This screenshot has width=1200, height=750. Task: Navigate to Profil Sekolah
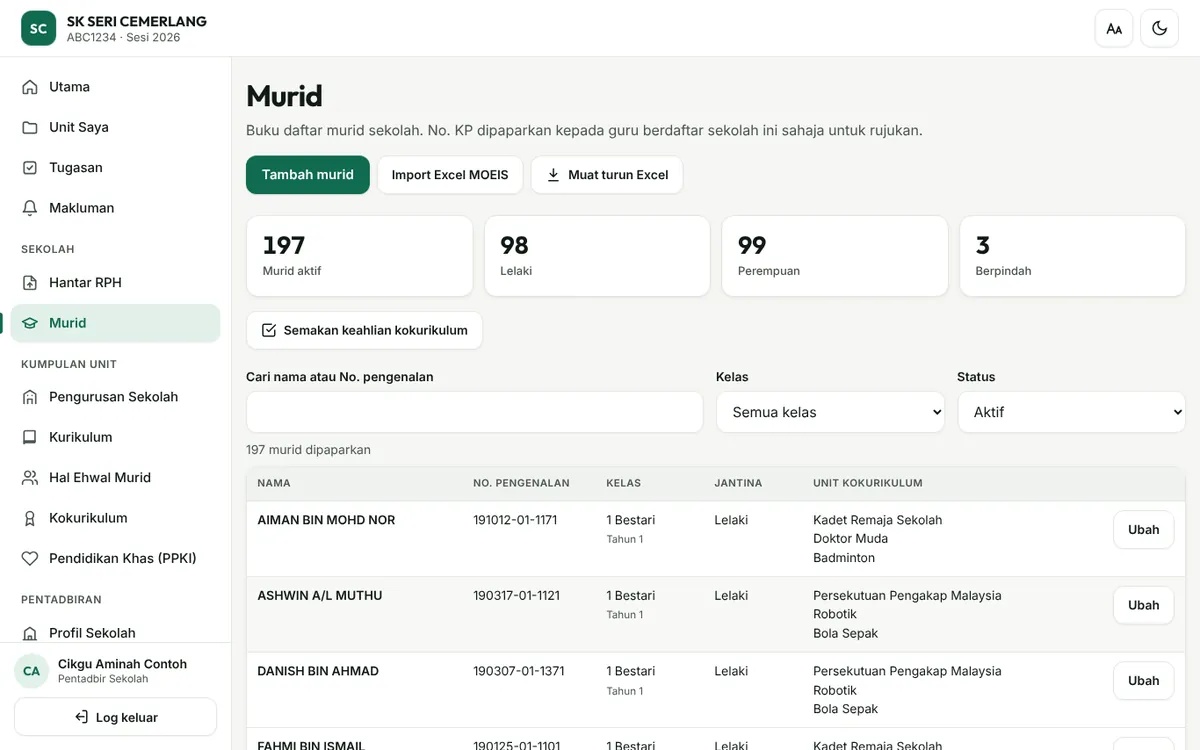coord(115,632)
